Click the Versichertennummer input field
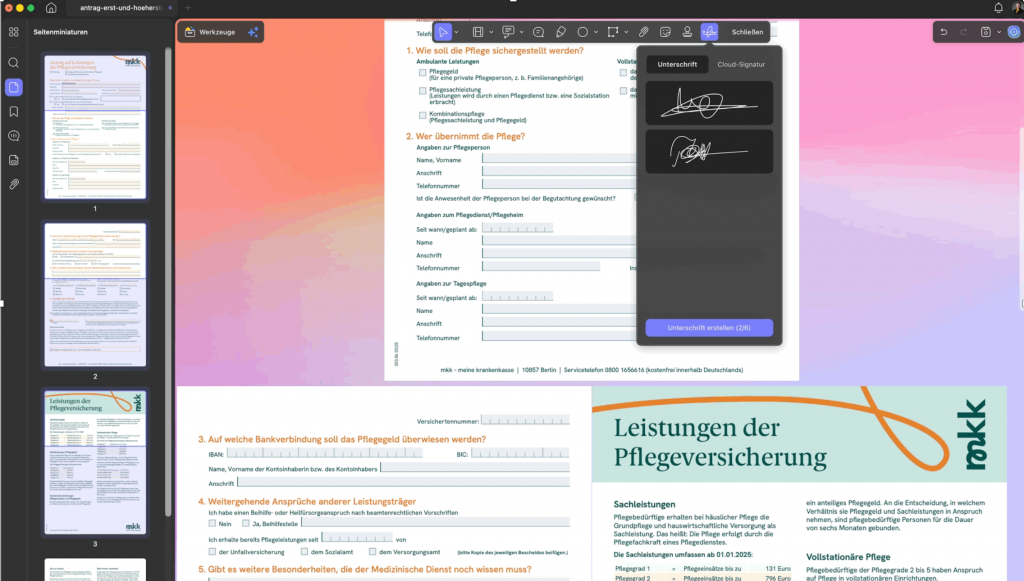The image size is (1024, 581). (x=525, y=420)
